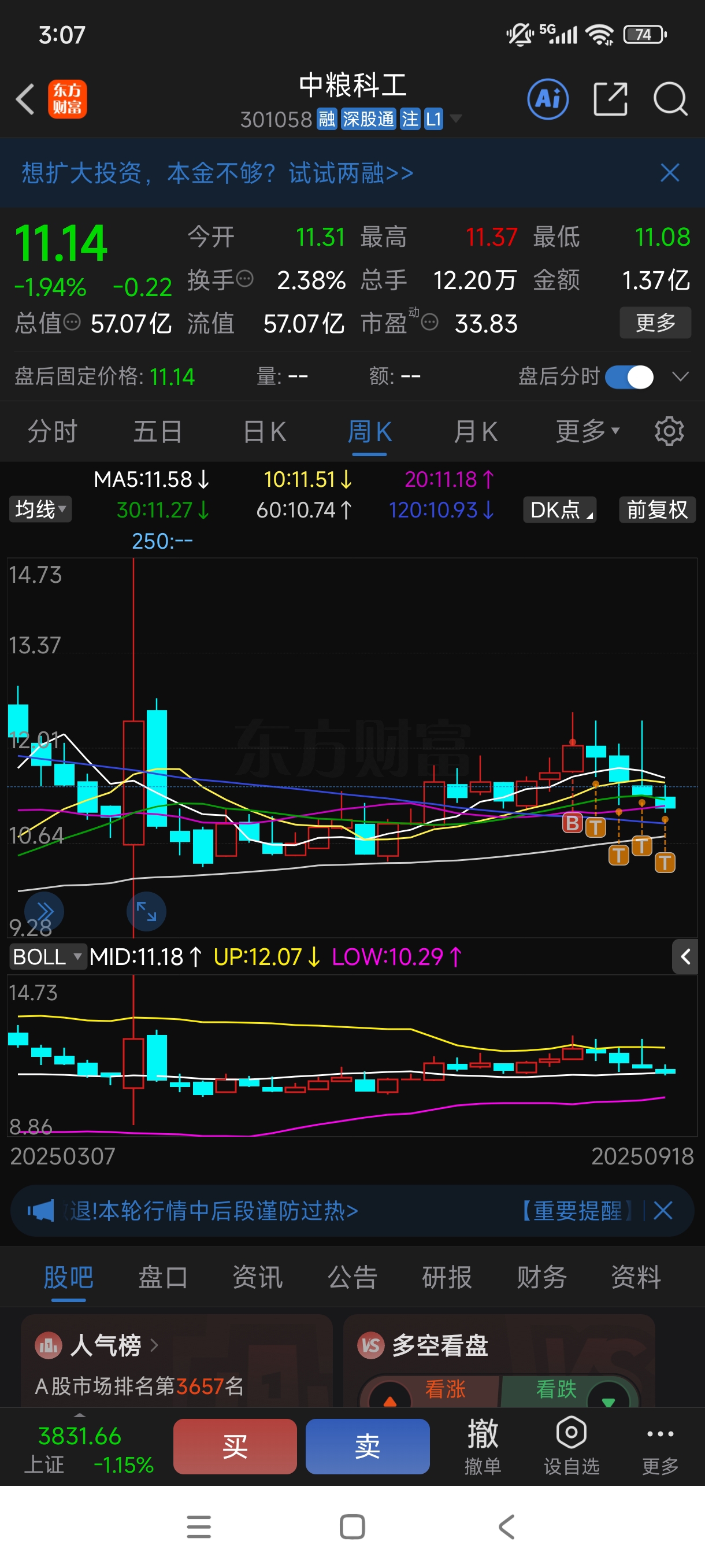Image resolution: width=705 pixels, height=1568 pixels.
Task: Close the margin trading promotion banner
Action: pyautogui.click(x=669, y=173)
